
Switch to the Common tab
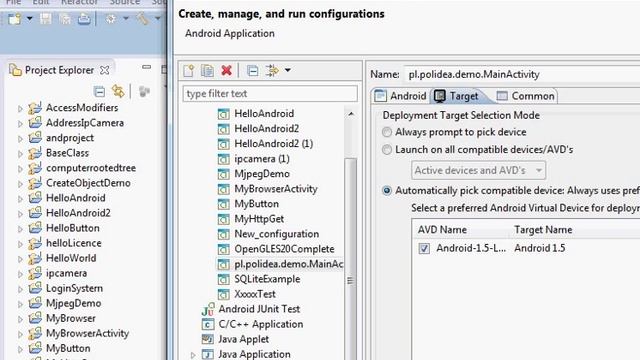(525, 96)
